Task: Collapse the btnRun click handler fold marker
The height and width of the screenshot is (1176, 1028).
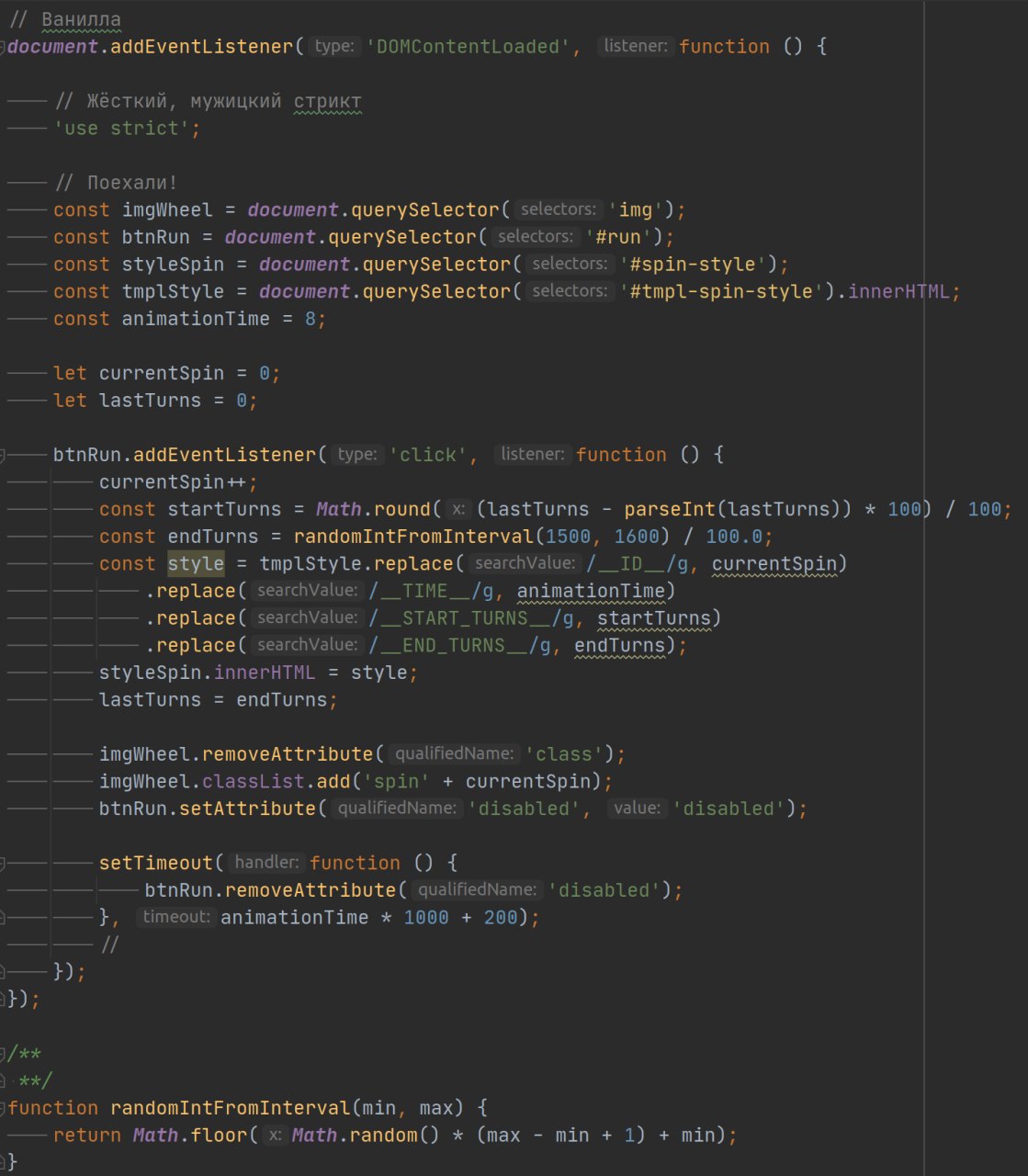Action: point(3,455)
